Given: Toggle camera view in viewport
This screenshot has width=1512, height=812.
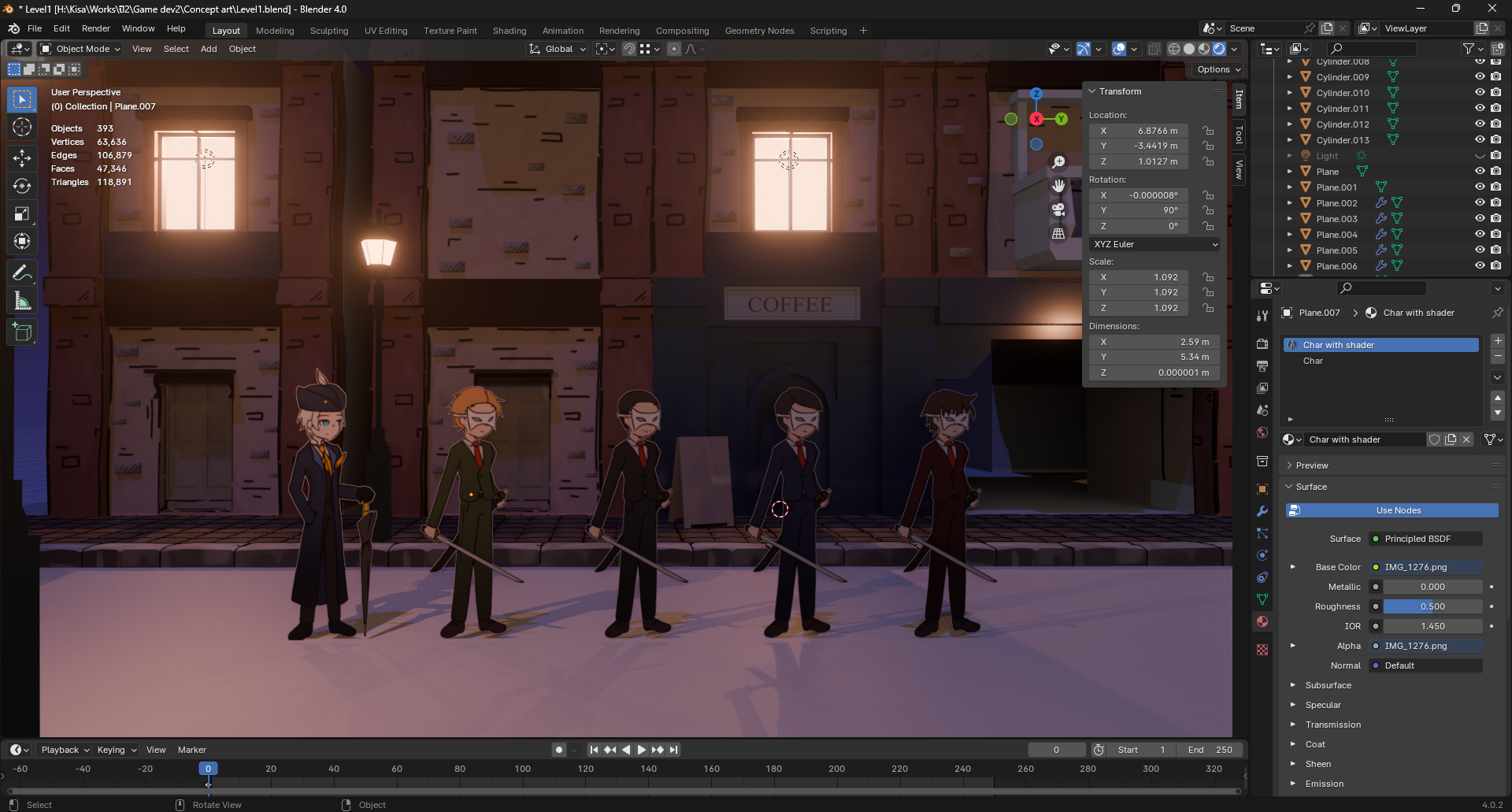Looking at the screenshot, I should 1058,209.
